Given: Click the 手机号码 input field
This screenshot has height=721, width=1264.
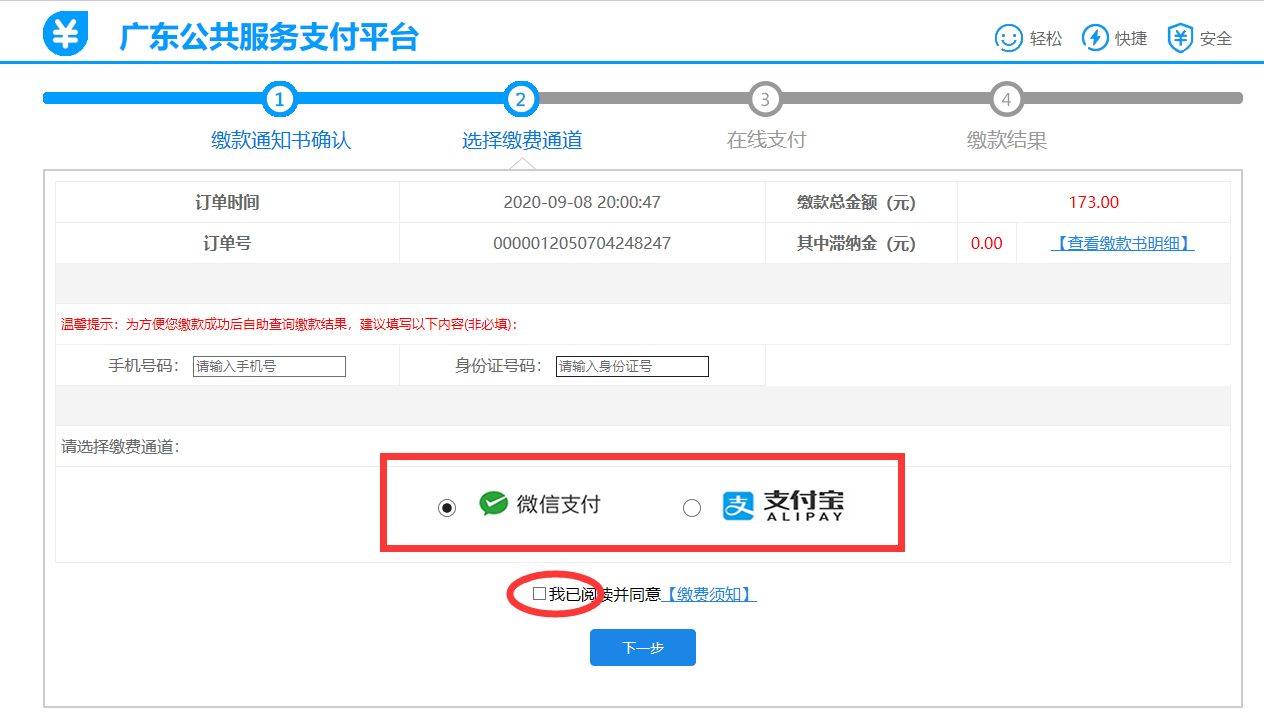Looking at the screenshot, I should click(x=269, y=367).
